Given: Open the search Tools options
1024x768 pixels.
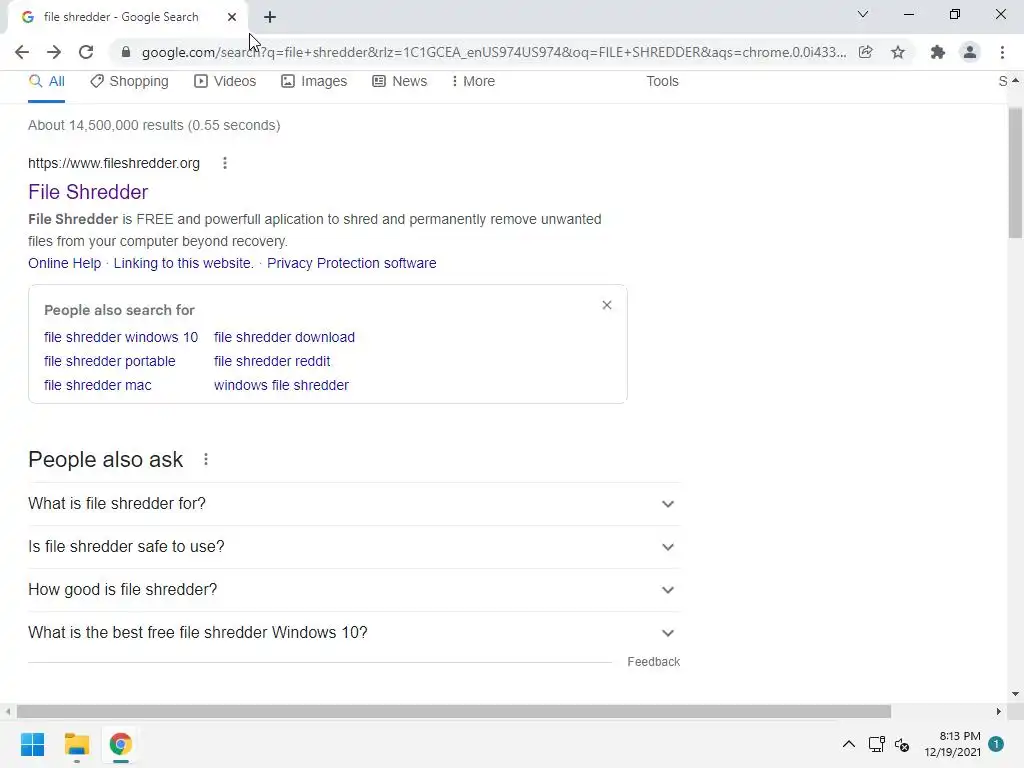Looking at the screenshot, I should tap(662, 82).
